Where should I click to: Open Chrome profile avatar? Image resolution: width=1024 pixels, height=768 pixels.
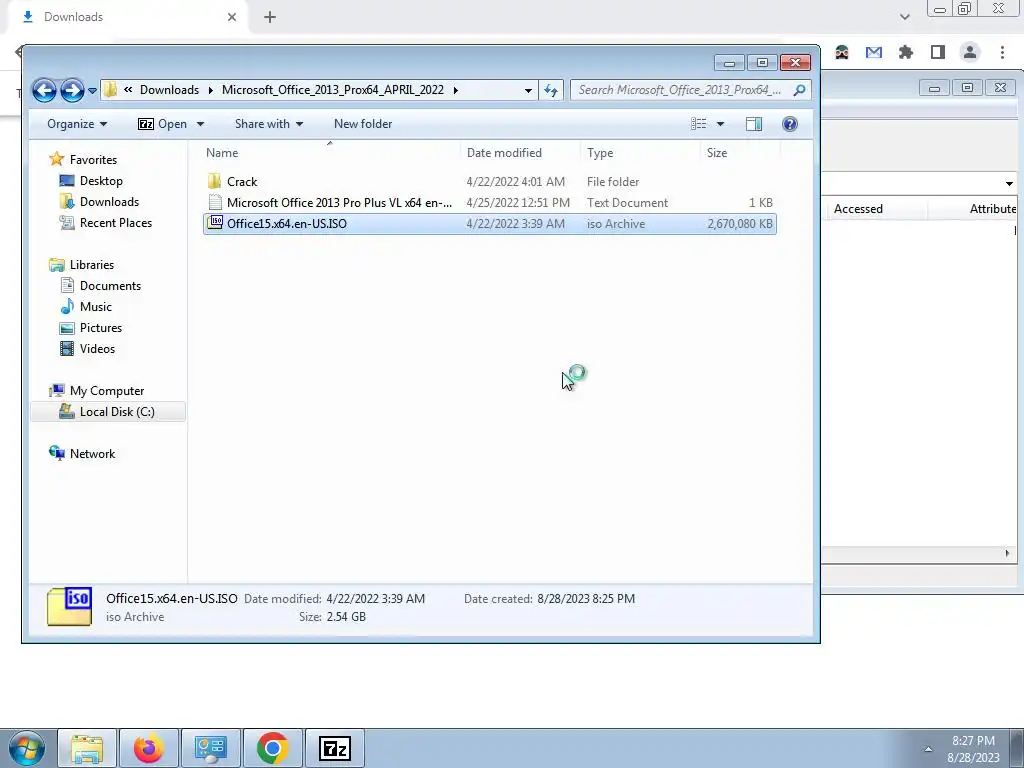coord(970,52)
